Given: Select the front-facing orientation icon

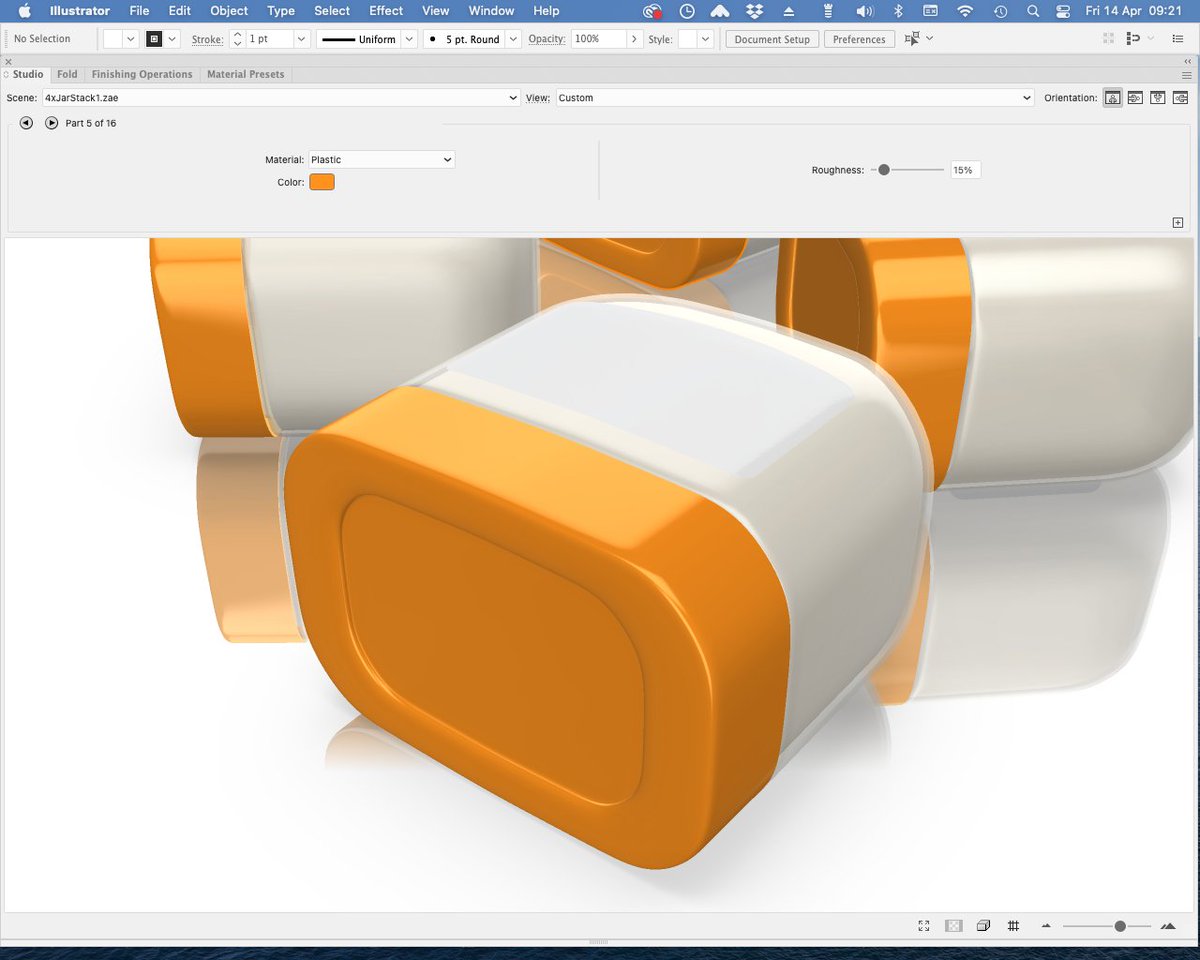Looking at the screenshot, I should click(1112, 97).
